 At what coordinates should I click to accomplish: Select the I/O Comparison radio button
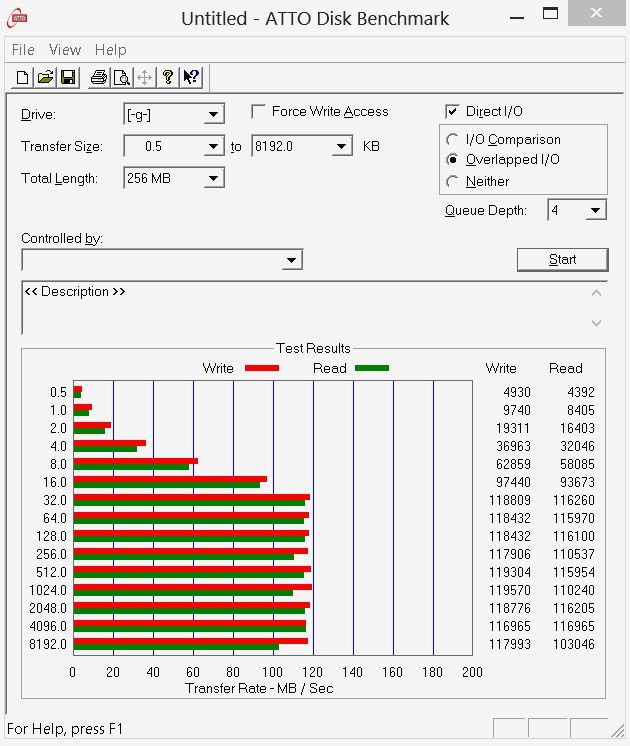452,139
